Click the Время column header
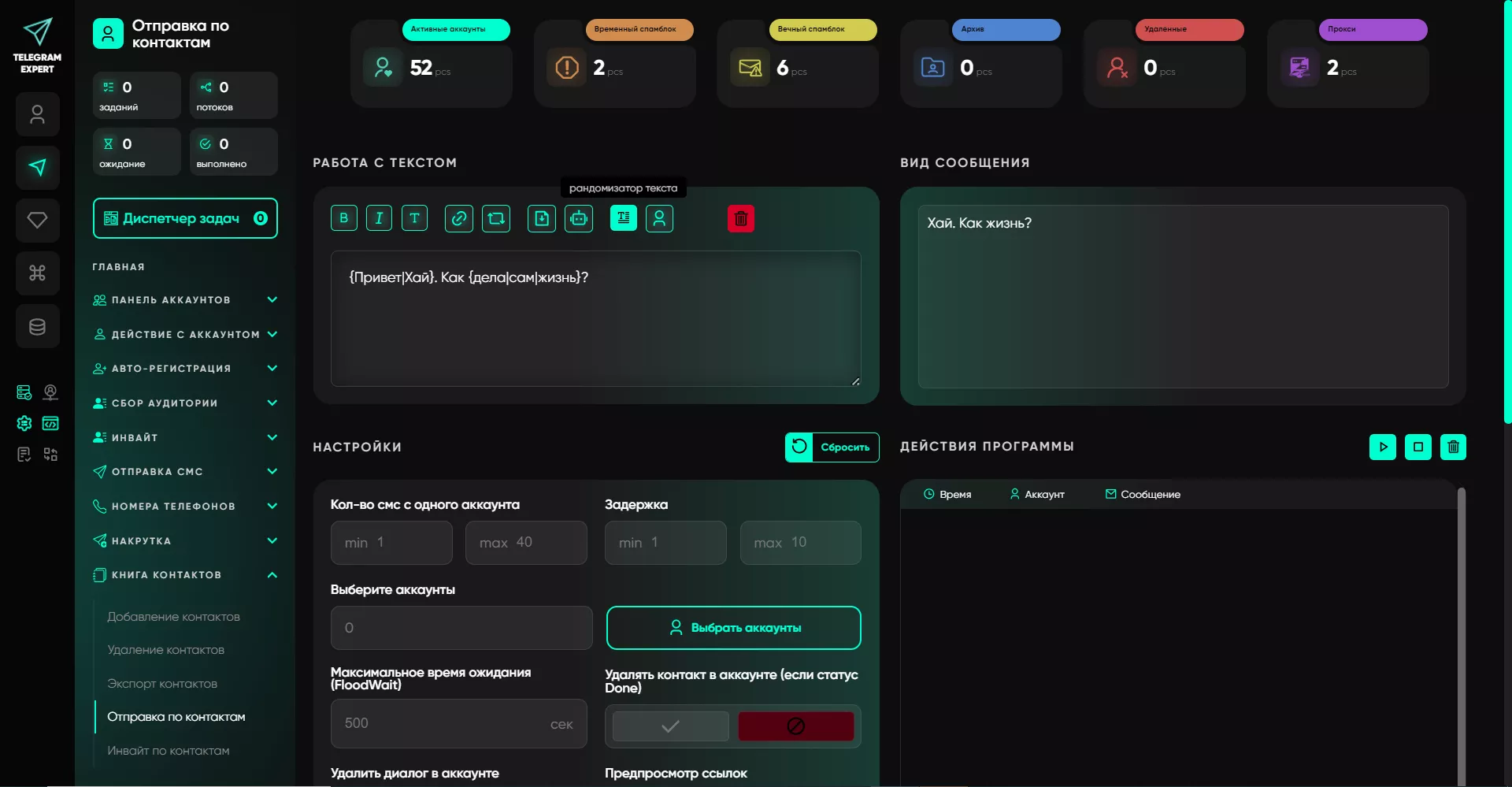The height and width of the screenshot is (787, 1512). pos(947,494)
